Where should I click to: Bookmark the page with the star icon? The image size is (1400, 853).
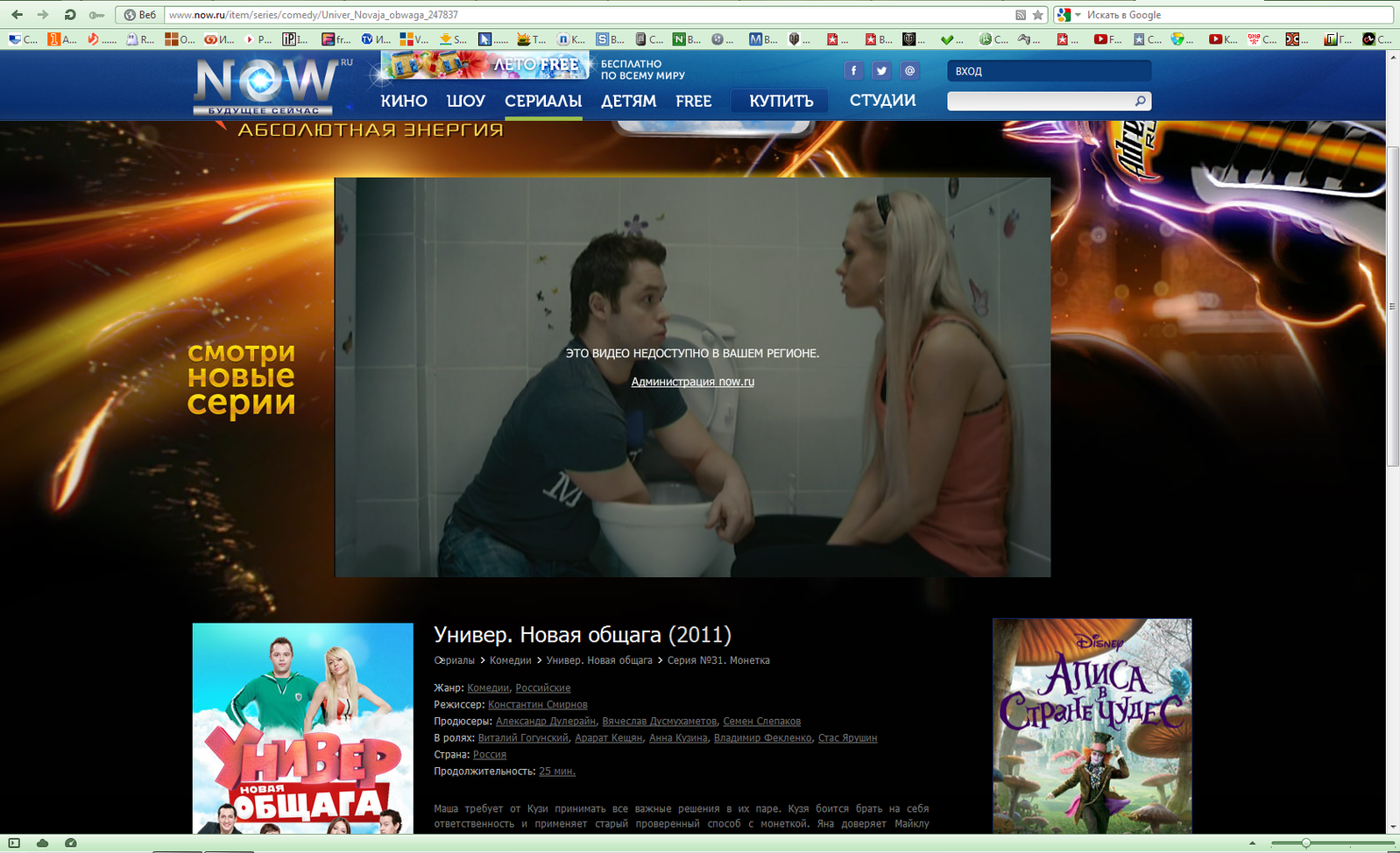[x=1038, y=15]
